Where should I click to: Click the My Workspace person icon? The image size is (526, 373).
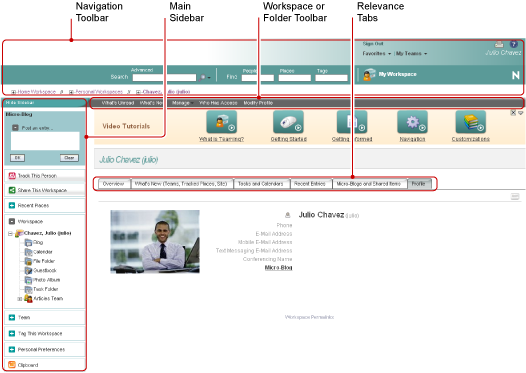click(369, 74)
